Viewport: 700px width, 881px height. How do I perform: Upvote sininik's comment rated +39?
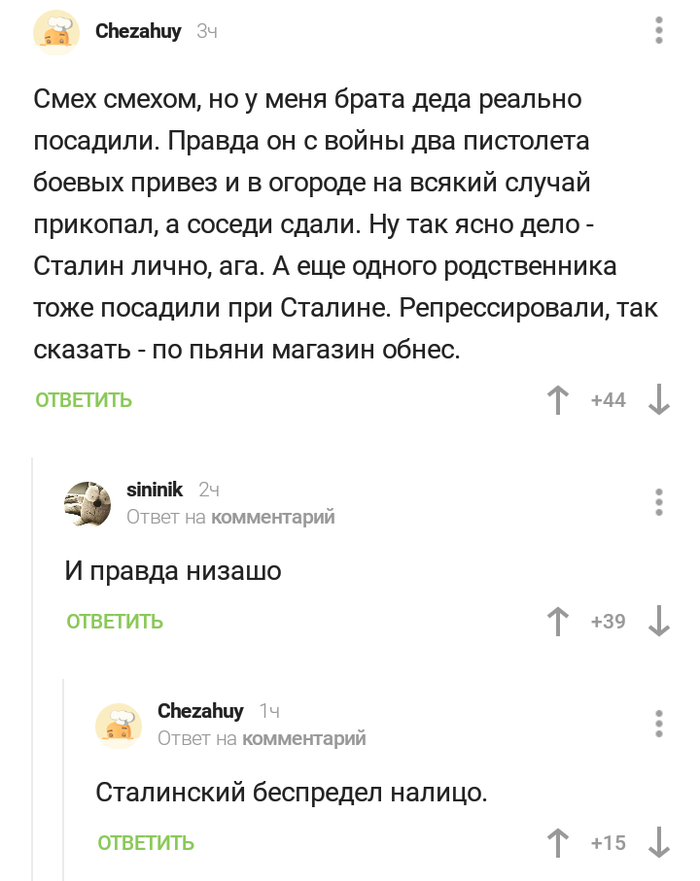point(558,622)
